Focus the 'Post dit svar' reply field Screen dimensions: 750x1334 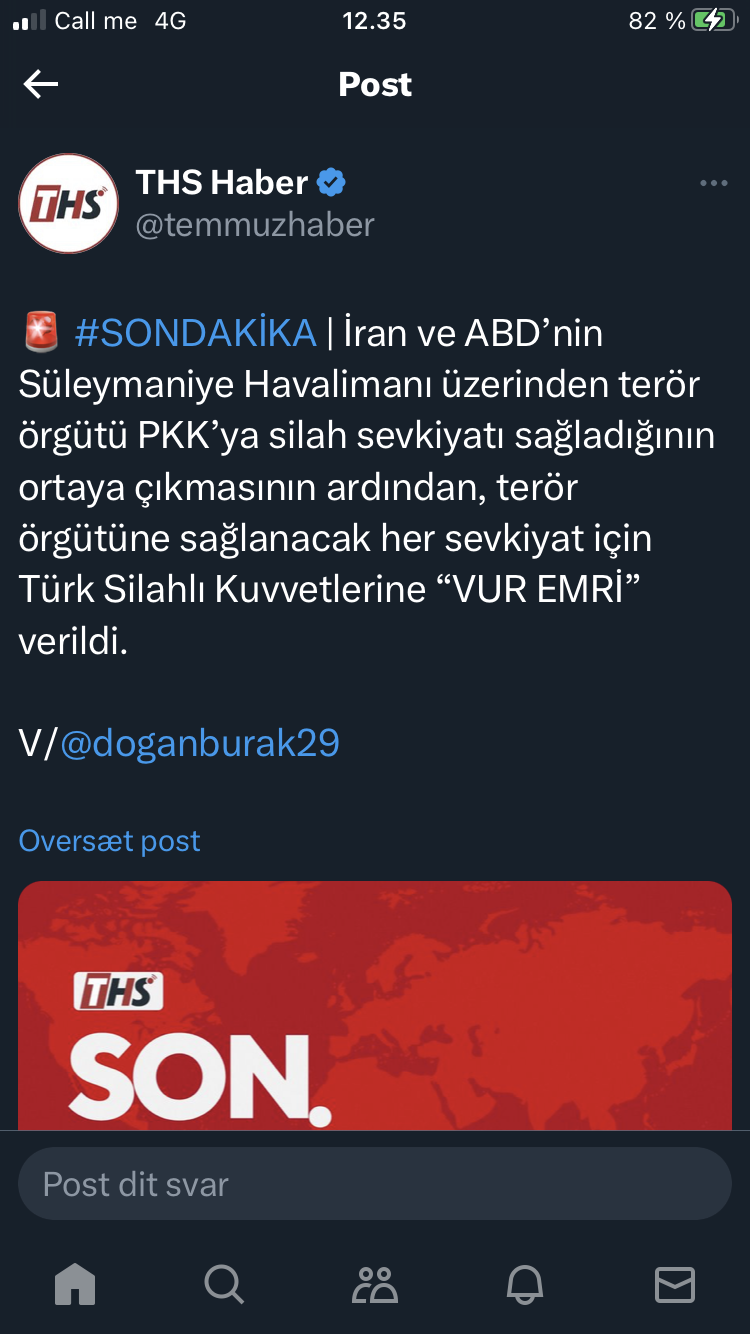tap(375, 1183)
